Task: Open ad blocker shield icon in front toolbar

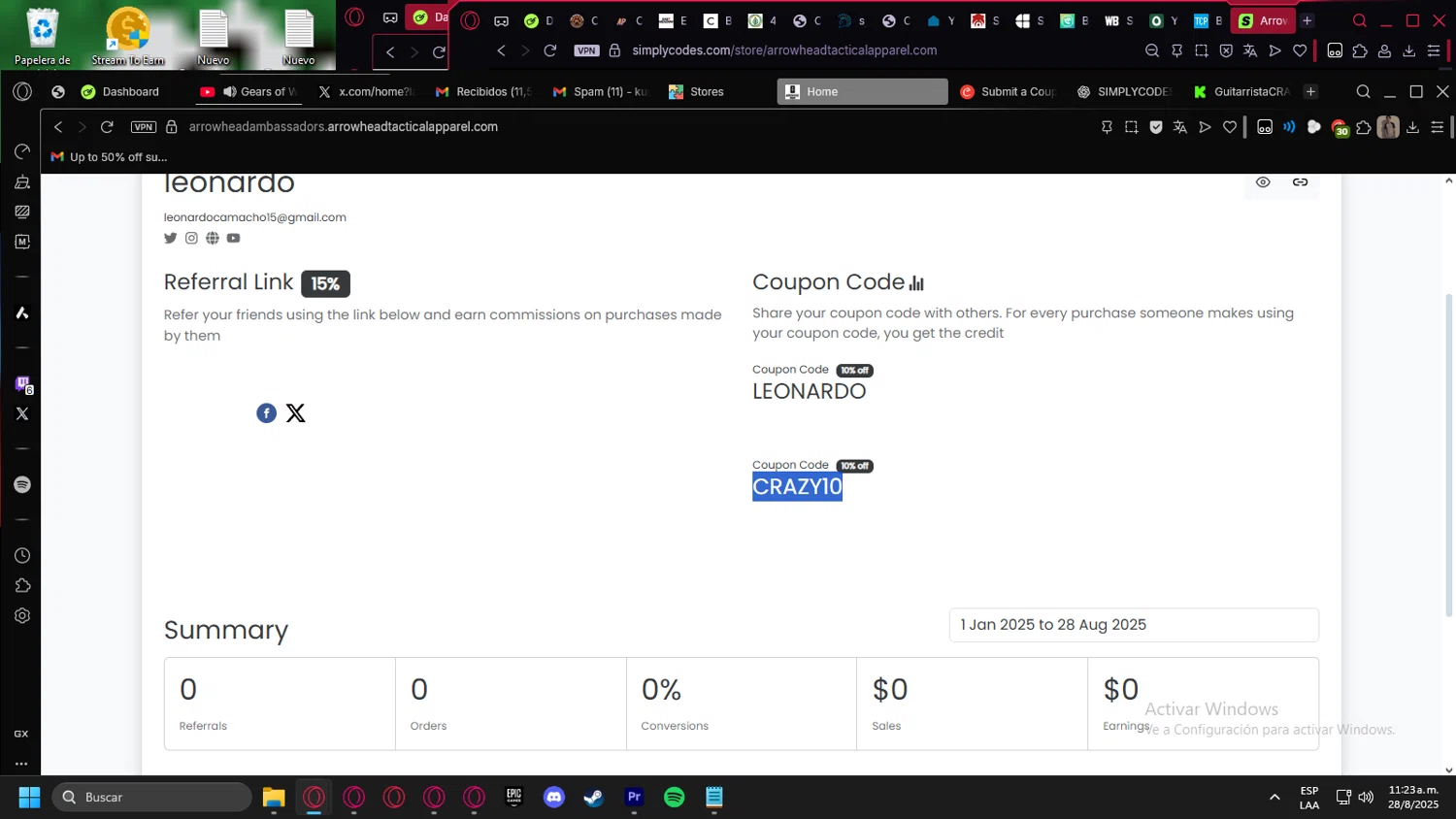Action: pyautogui.click(x=1156, y=127)
